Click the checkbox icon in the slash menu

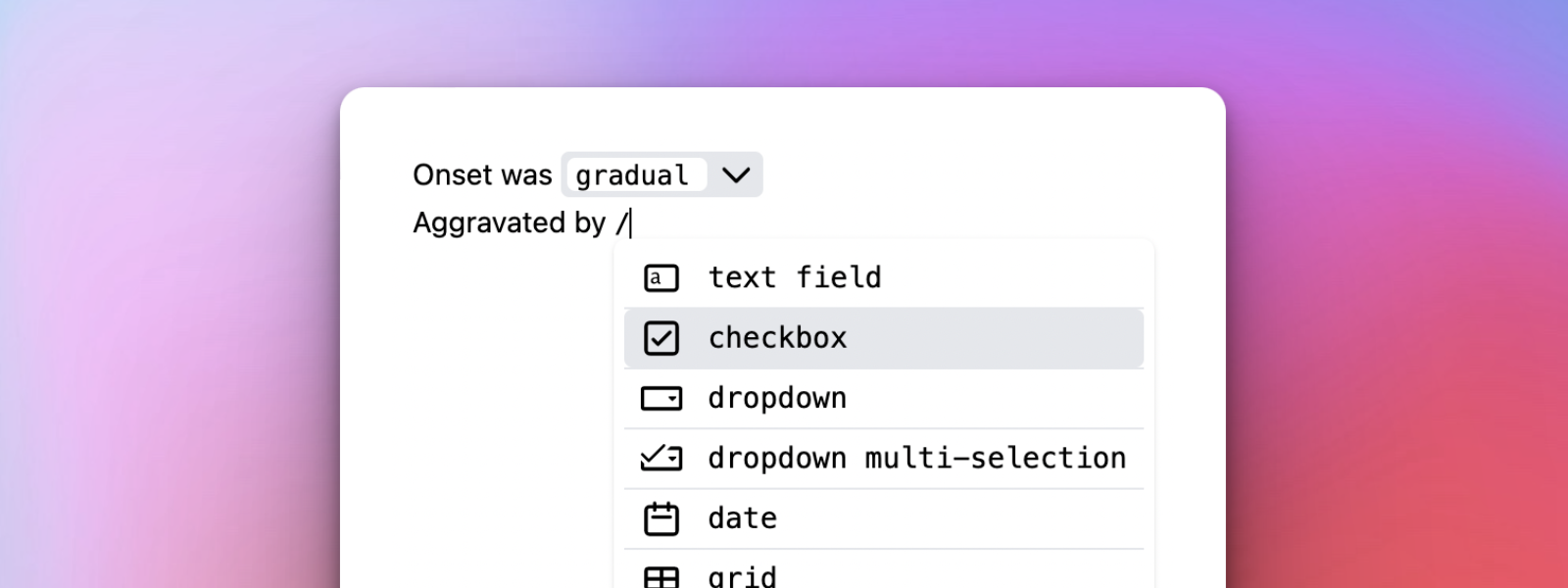(661, 338)
